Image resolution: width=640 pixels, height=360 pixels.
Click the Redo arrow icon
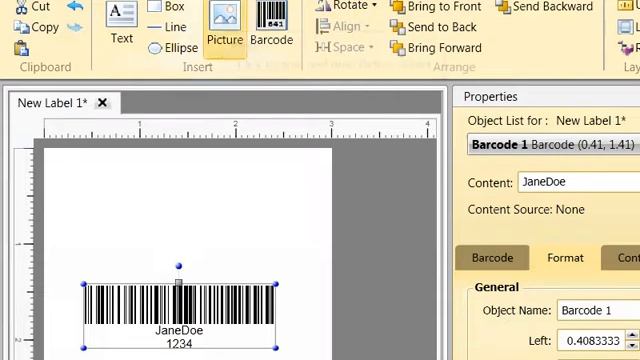coord(75,27)
